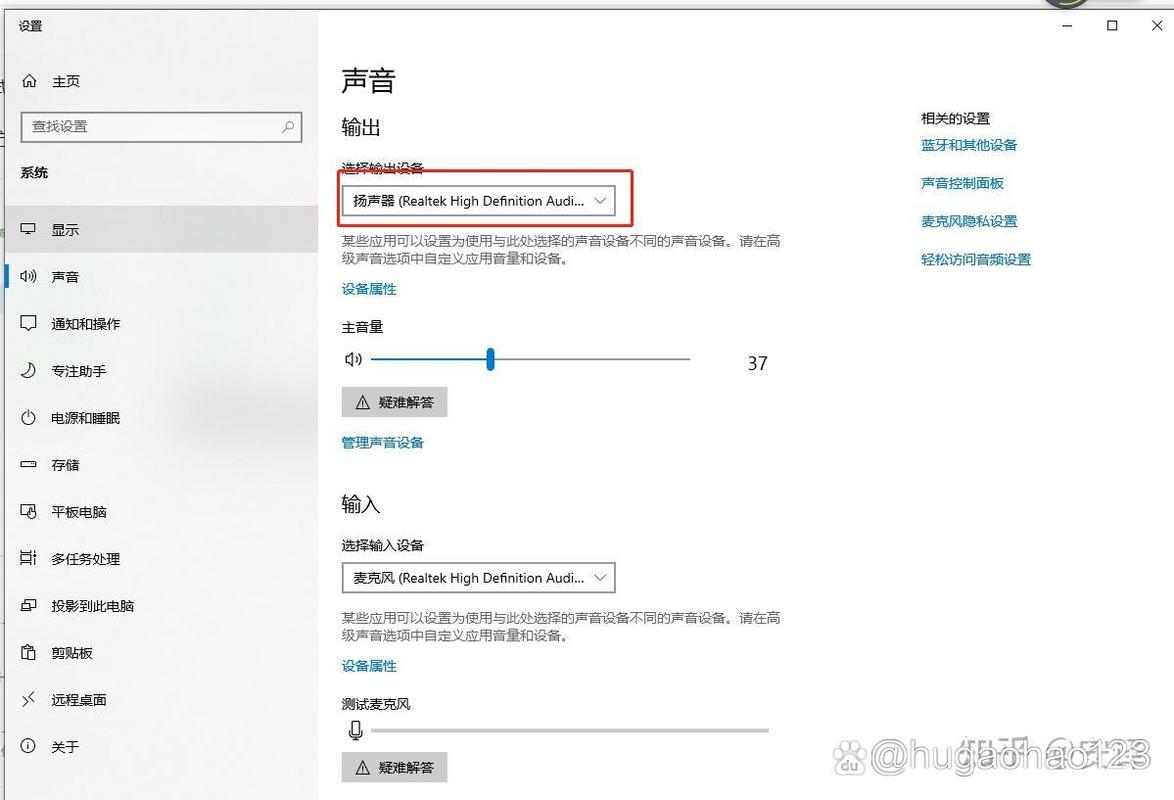This screenshot has height=800, width=1174.
Task: Click the 剪贴板 clipboard icon
Action: point(28,652)
